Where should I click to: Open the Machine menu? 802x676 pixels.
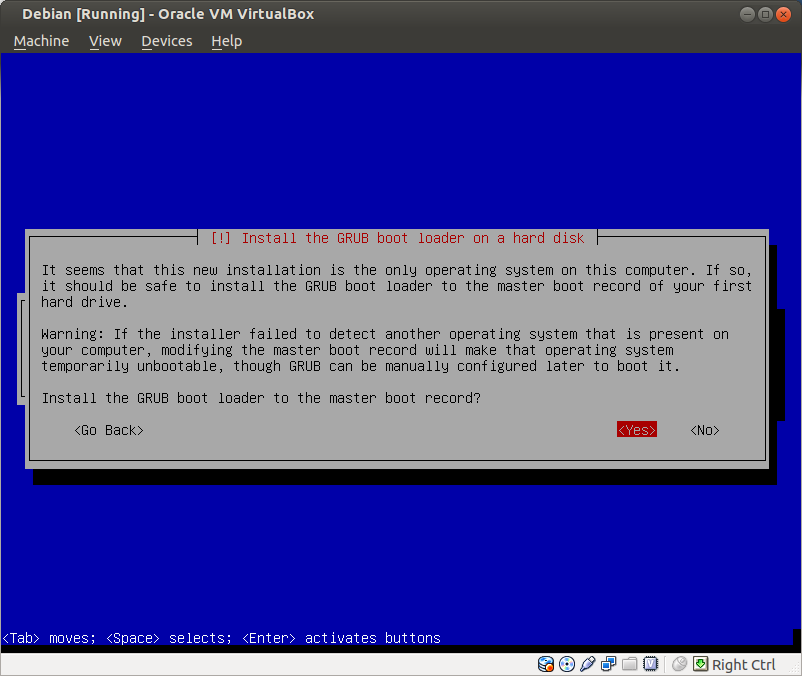click(x=41, y=41)
